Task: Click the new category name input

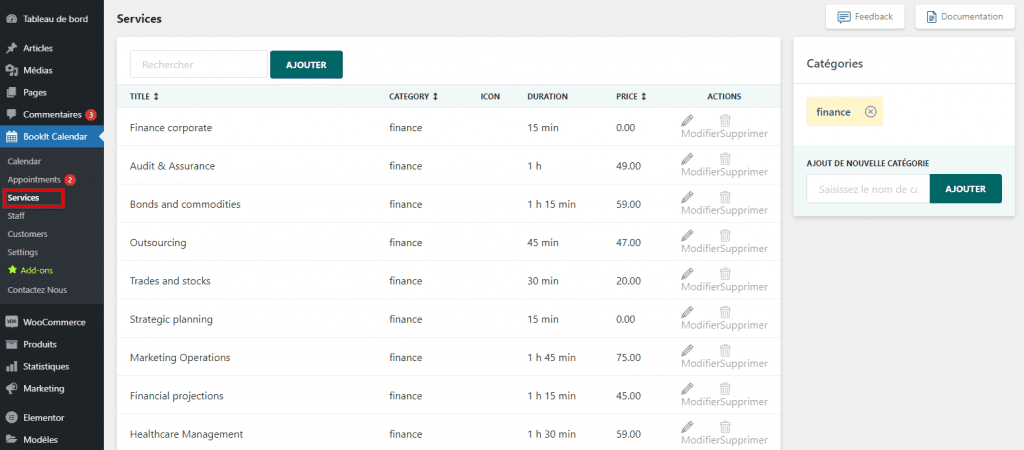Action: click(867, 189)
